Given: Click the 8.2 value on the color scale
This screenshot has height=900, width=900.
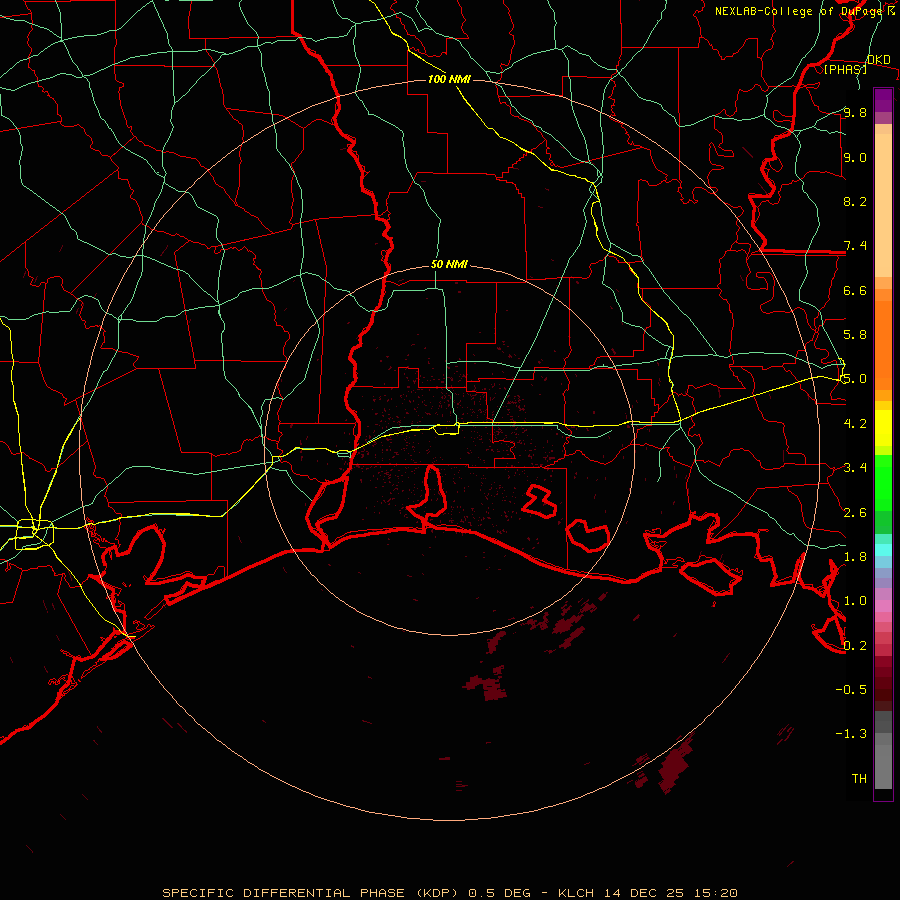Looking at the screenshot, I should [855, 201].
